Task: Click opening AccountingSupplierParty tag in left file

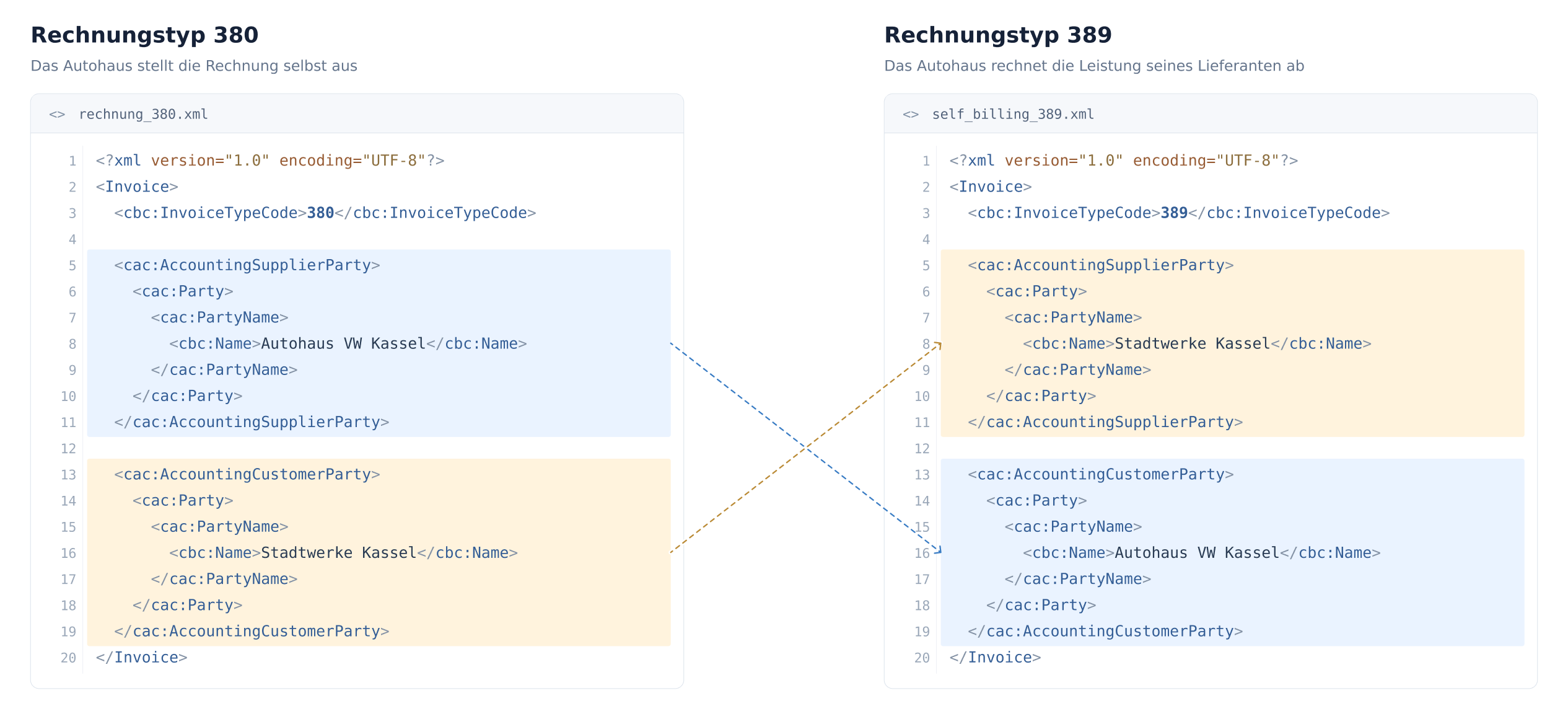Action: click(247, 265)
